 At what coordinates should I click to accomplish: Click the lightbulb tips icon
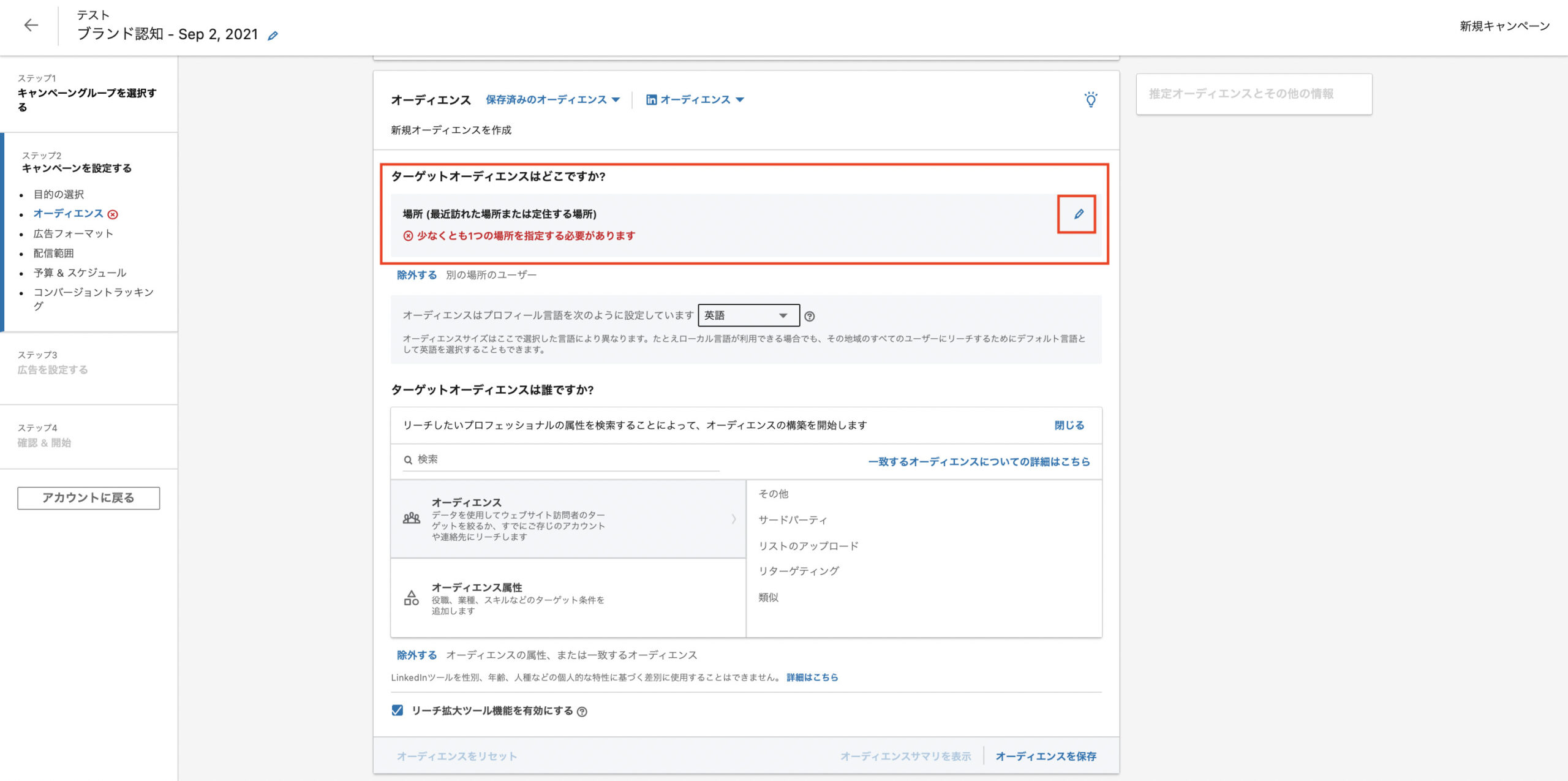point(1090,99)
